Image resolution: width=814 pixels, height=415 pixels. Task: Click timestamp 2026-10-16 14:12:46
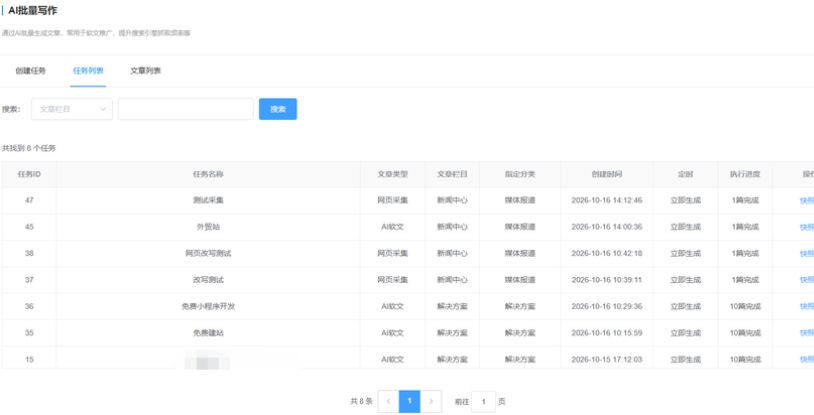607,200
